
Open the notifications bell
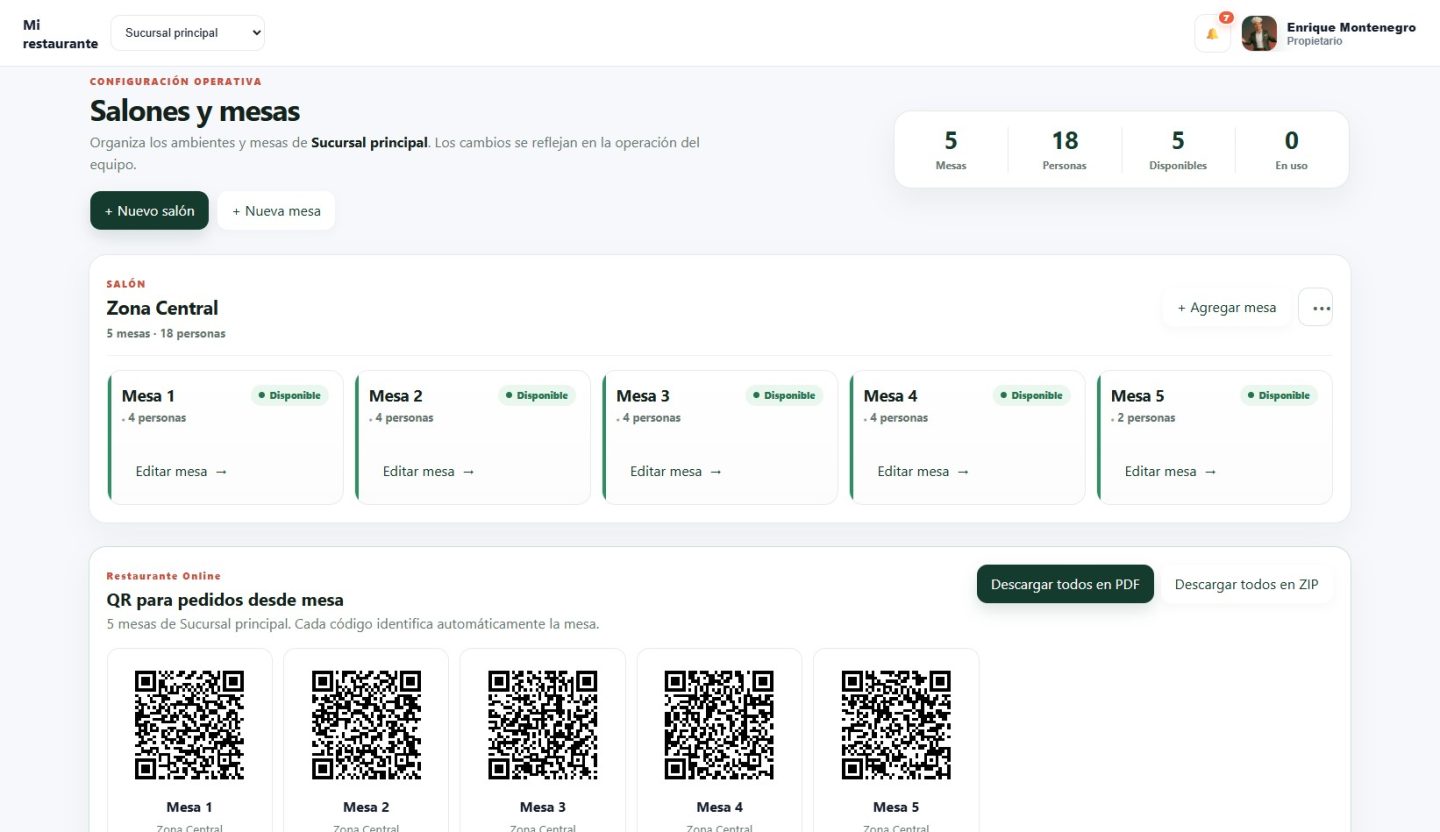1212,33
